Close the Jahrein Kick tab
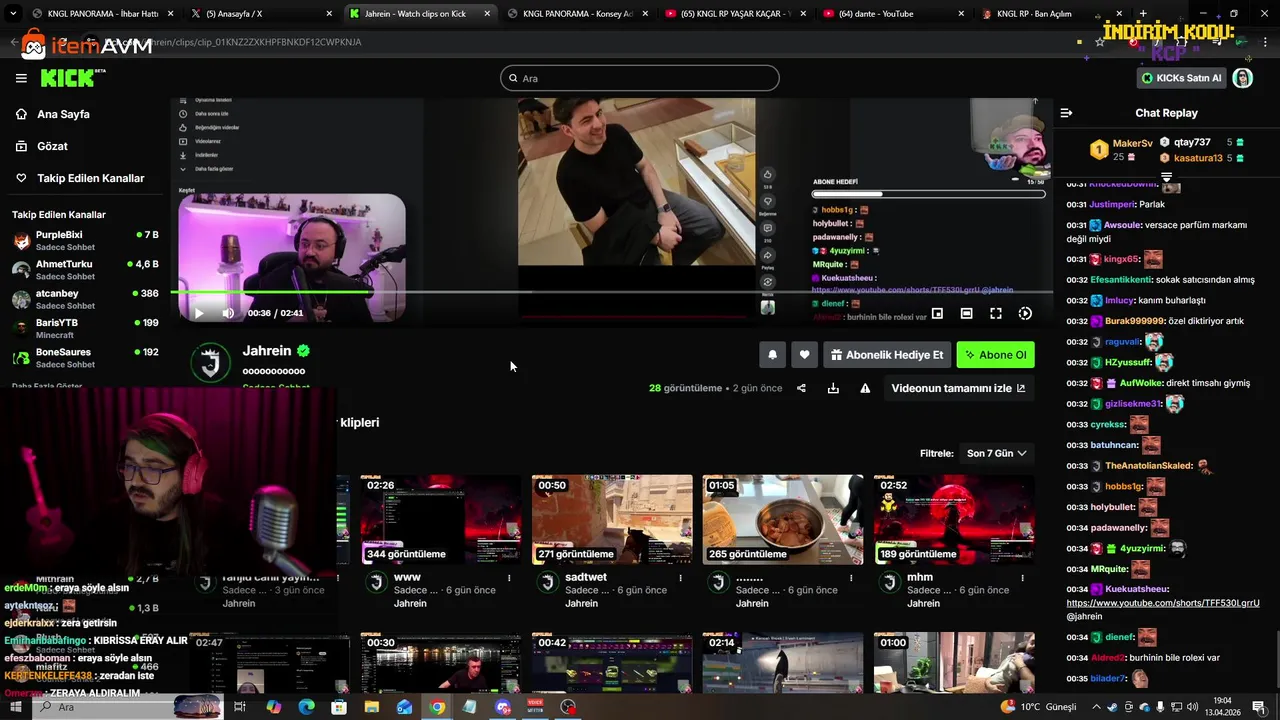Image resolution: width=1280 pixels, height=720 pixels. click(487, 14)
